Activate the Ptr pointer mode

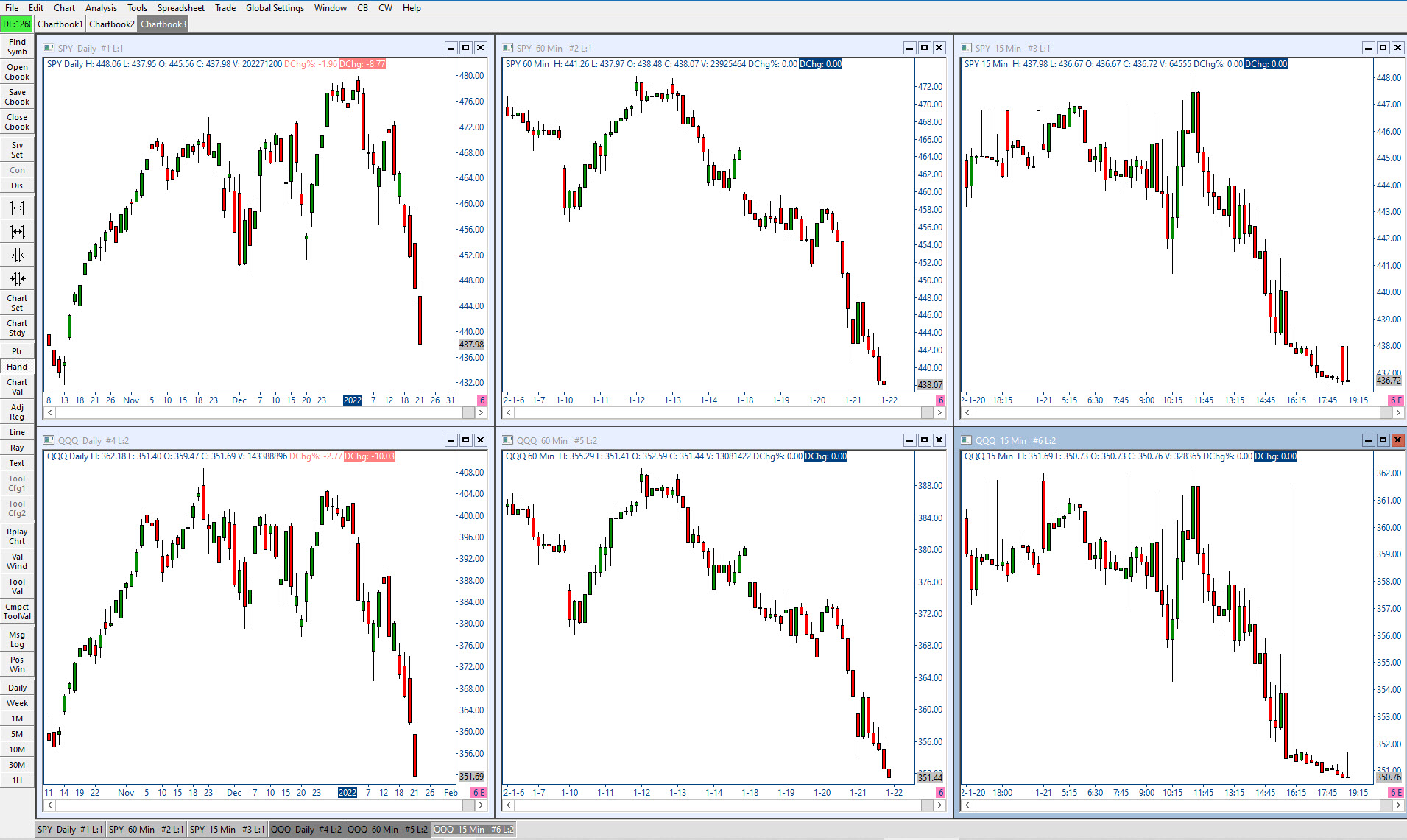click(17, 351)
